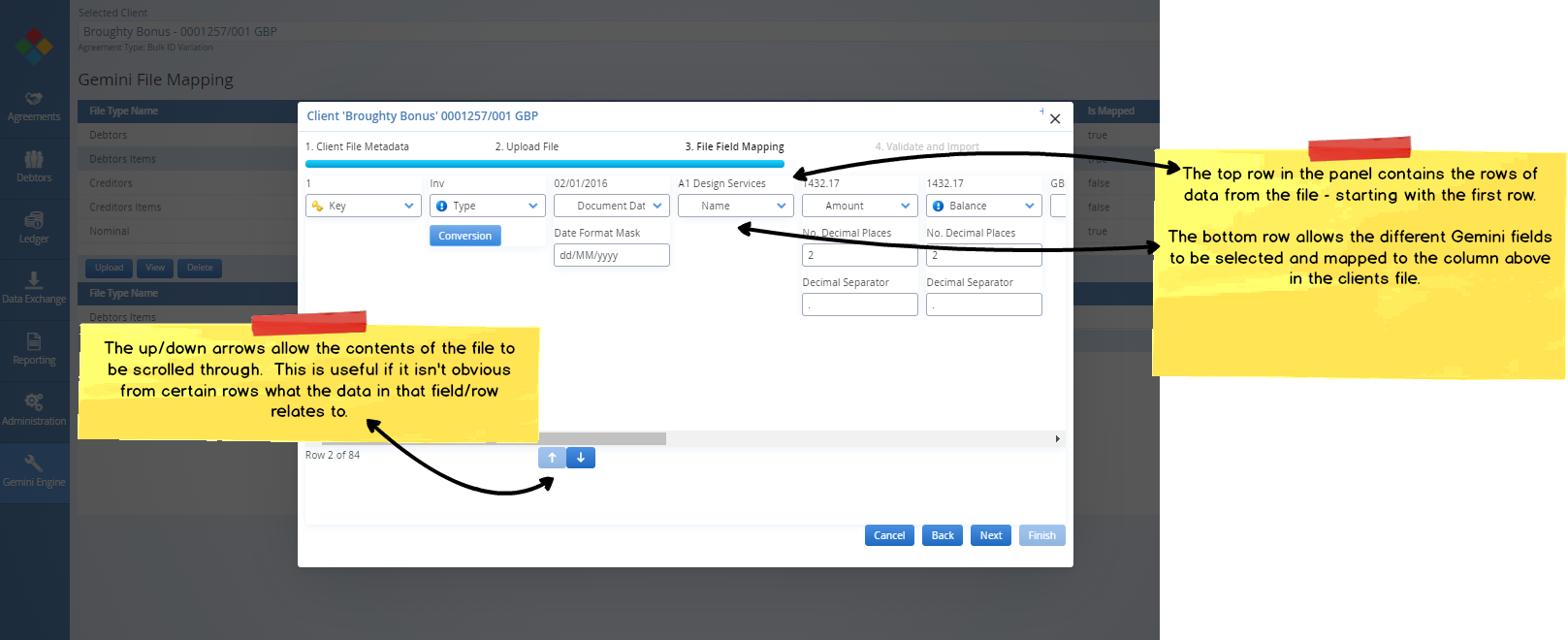Close the Broughty Bonus mapping dialog

tap(1055, 119)
